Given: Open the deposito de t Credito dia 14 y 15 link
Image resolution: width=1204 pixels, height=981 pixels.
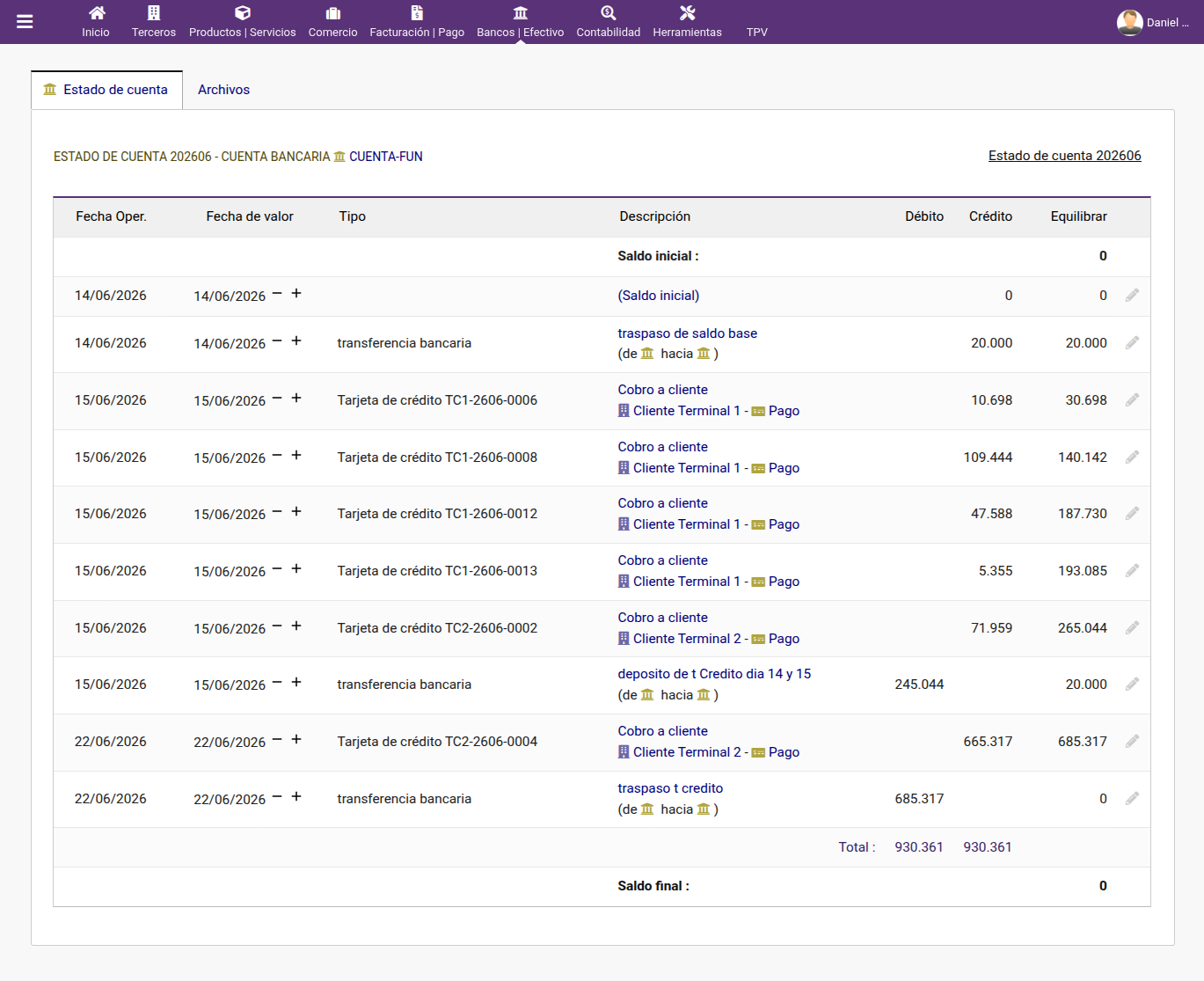Looking at the screenshot, I should pos(714,674).
